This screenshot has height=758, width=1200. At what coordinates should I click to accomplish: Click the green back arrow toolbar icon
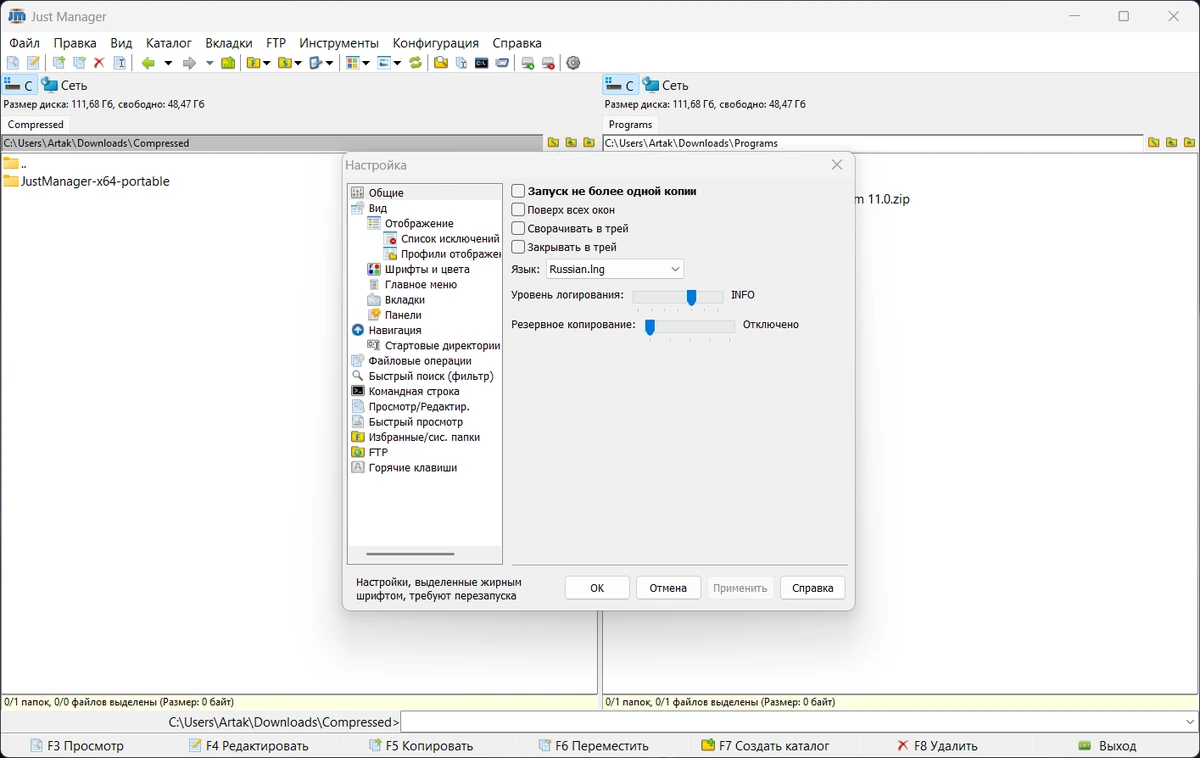click(x=148, y=63)
